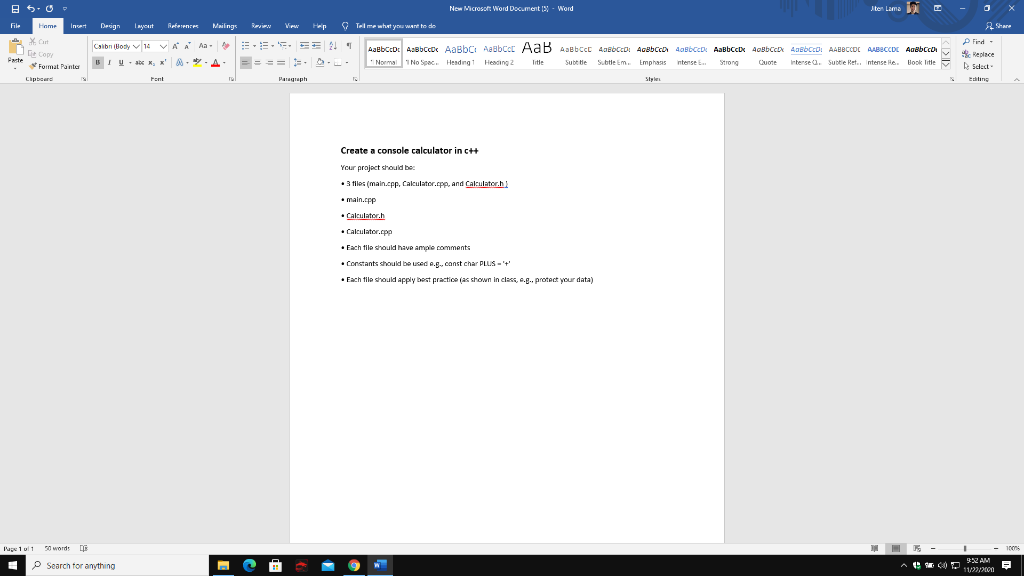Toggle the bulleted list formatting
The width and height of the screenshot is (1024, 576).
click(245, 45)
